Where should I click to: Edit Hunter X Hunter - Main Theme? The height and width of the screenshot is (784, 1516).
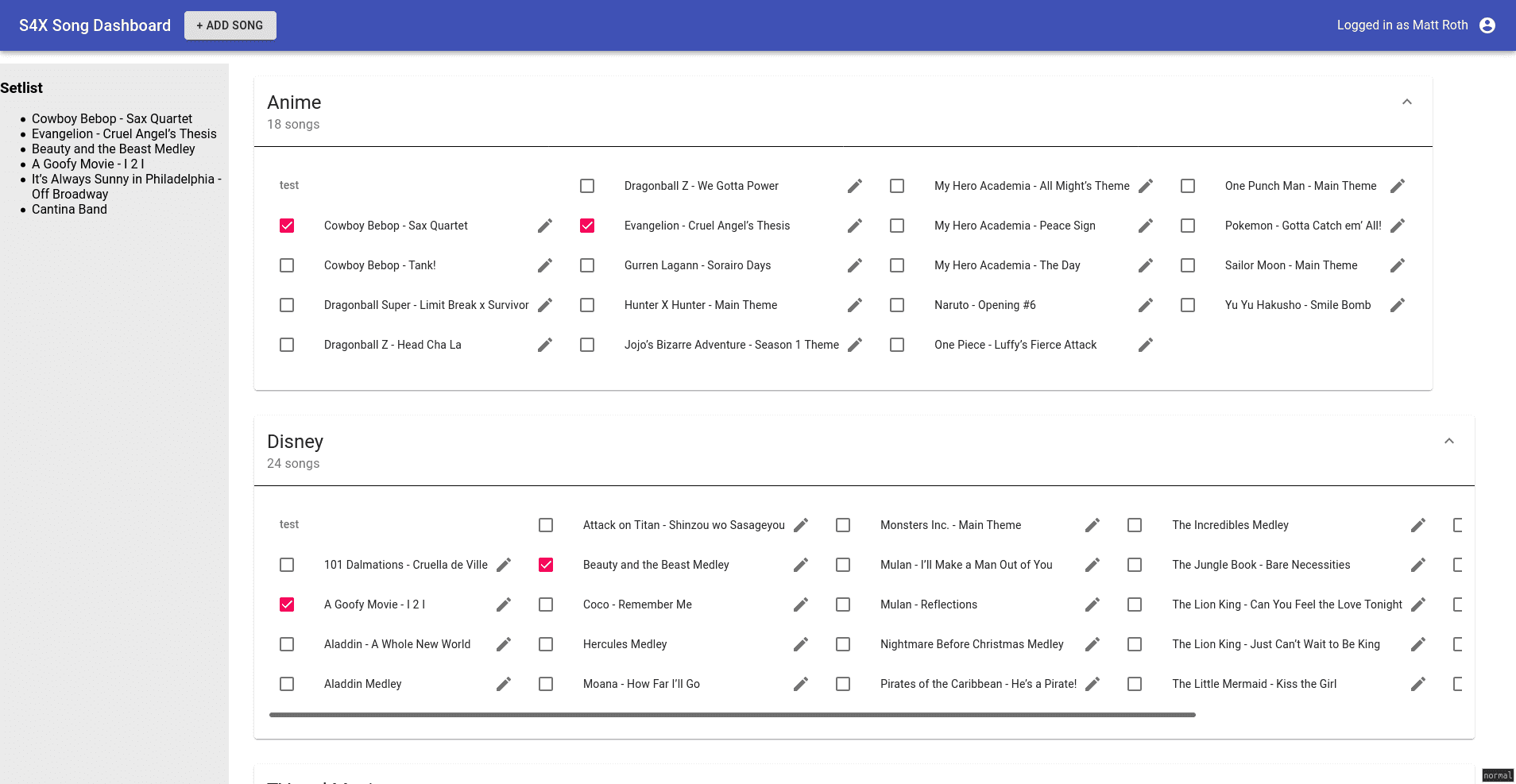tap(855, 305)
